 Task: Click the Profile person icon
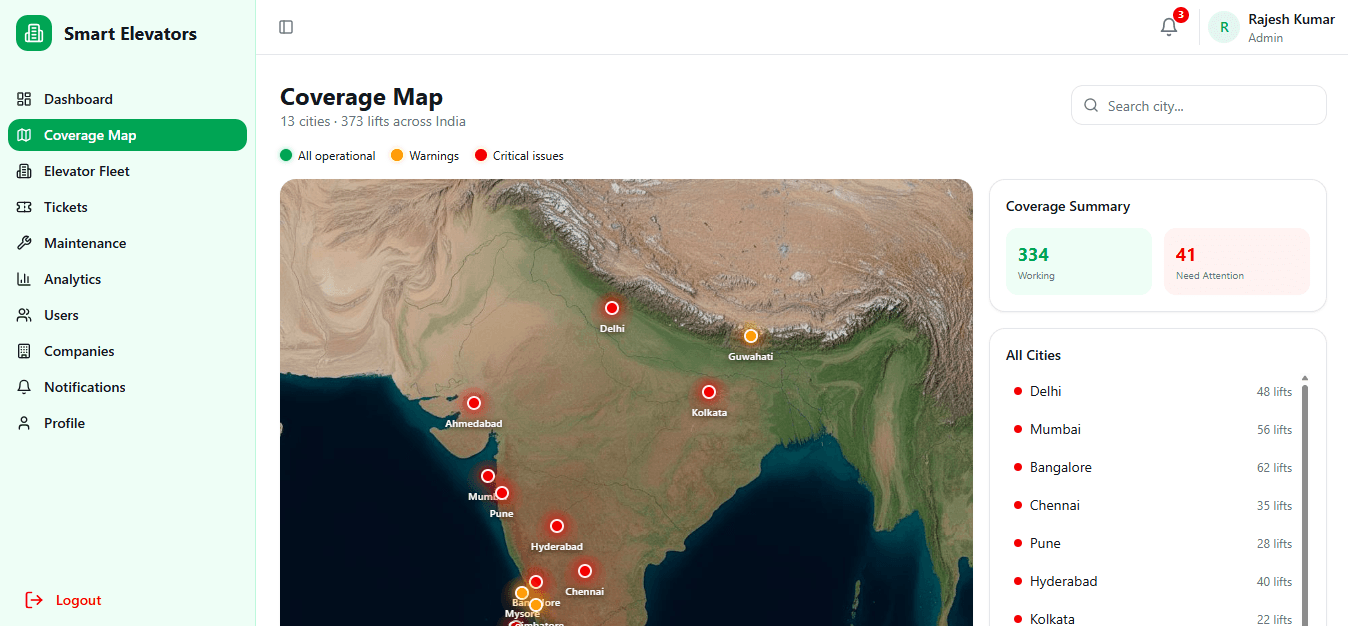24,423
